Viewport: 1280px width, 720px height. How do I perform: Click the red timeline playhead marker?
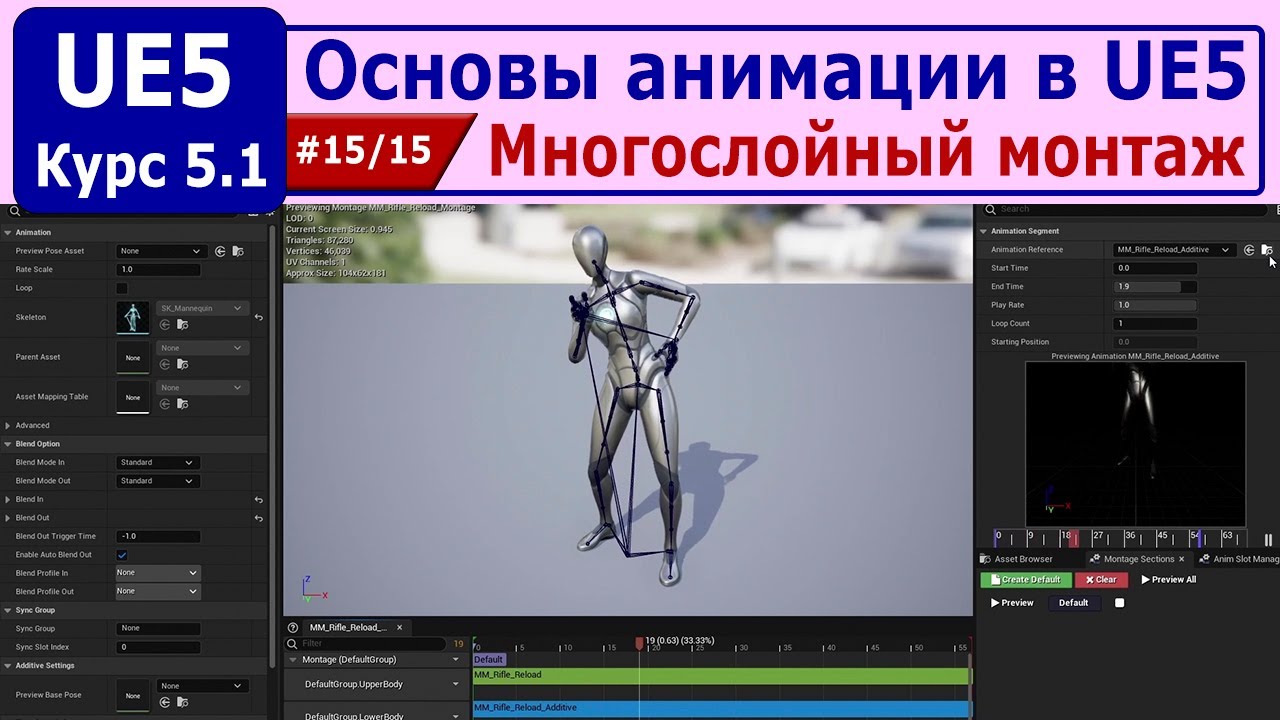tap(639, 644)
